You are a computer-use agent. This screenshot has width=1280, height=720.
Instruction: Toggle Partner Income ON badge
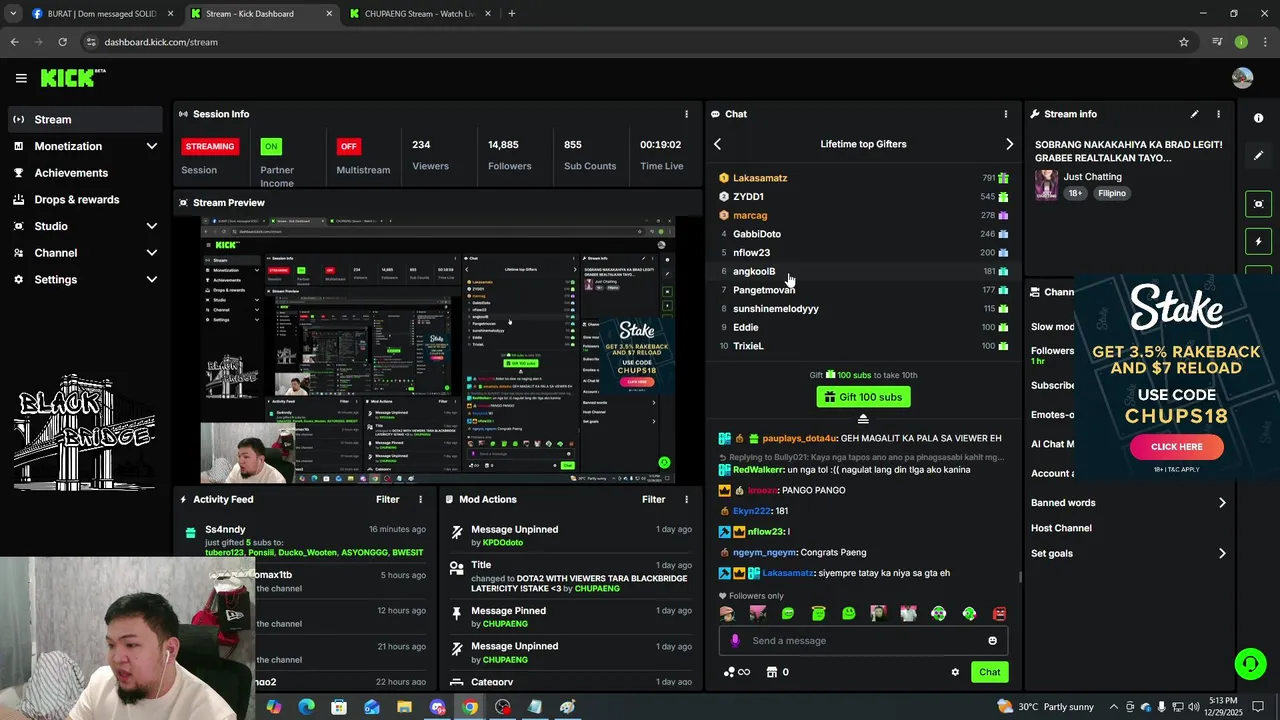pyautogui.click(x=270, y=146)
